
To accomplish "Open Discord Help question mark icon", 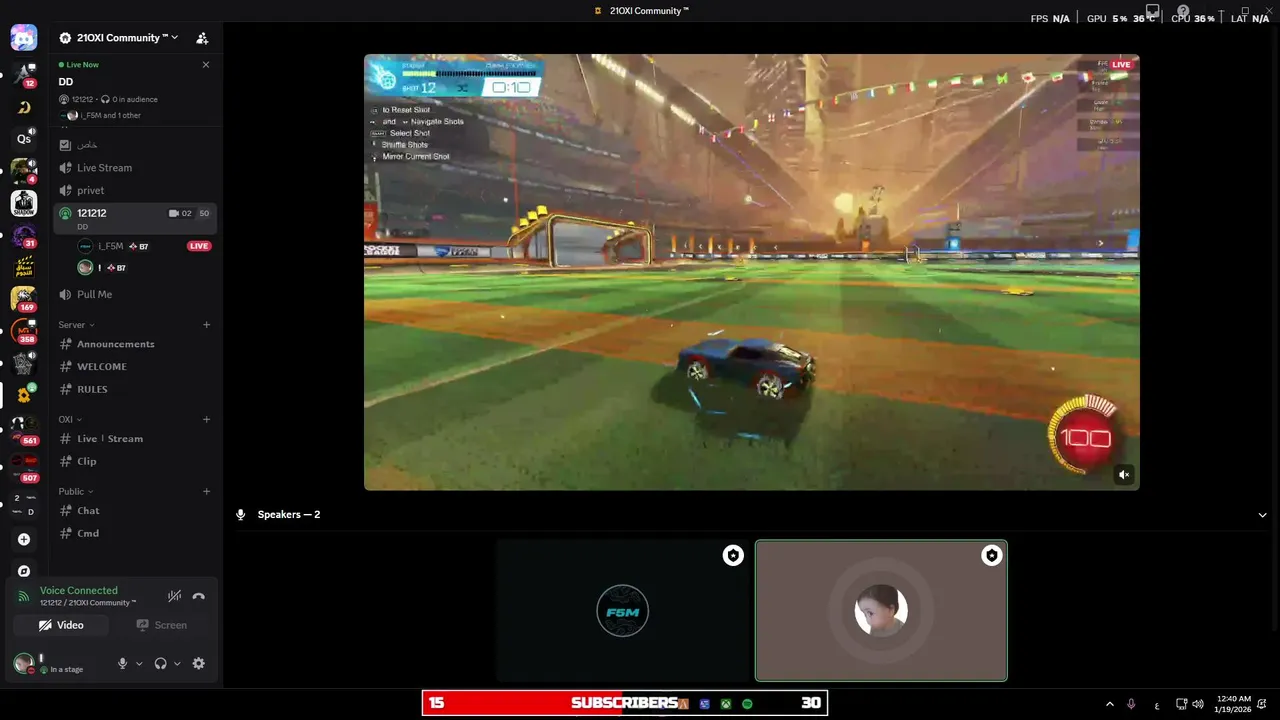I will tap(1183, 11).
